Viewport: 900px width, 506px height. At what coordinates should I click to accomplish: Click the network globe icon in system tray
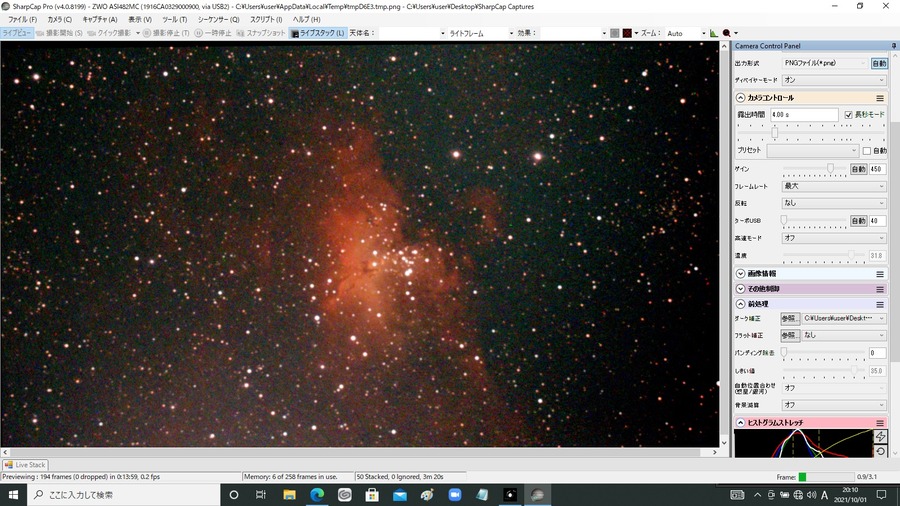tap(798, 495)
